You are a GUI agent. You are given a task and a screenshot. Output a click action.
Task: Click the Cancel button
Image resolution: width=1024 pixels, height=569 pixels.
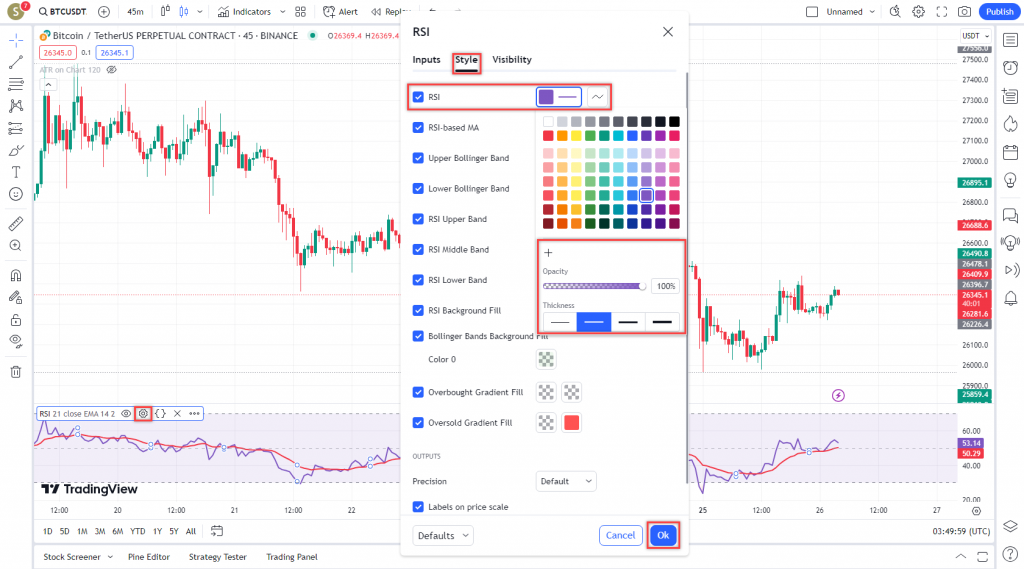pyautogui.click(x=620, y=536)
